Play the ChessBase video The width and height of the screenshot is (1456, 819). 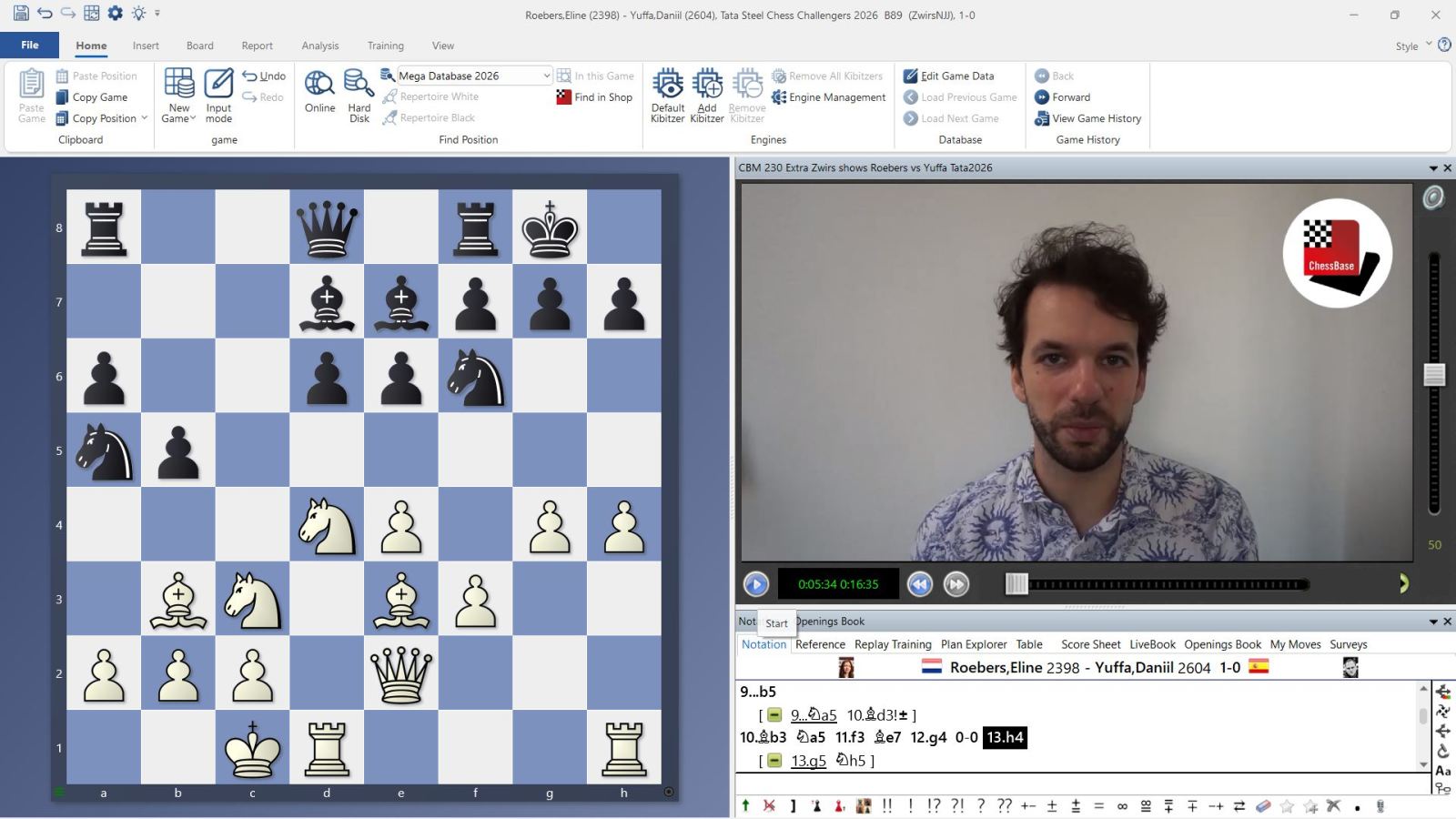(755, 584)
